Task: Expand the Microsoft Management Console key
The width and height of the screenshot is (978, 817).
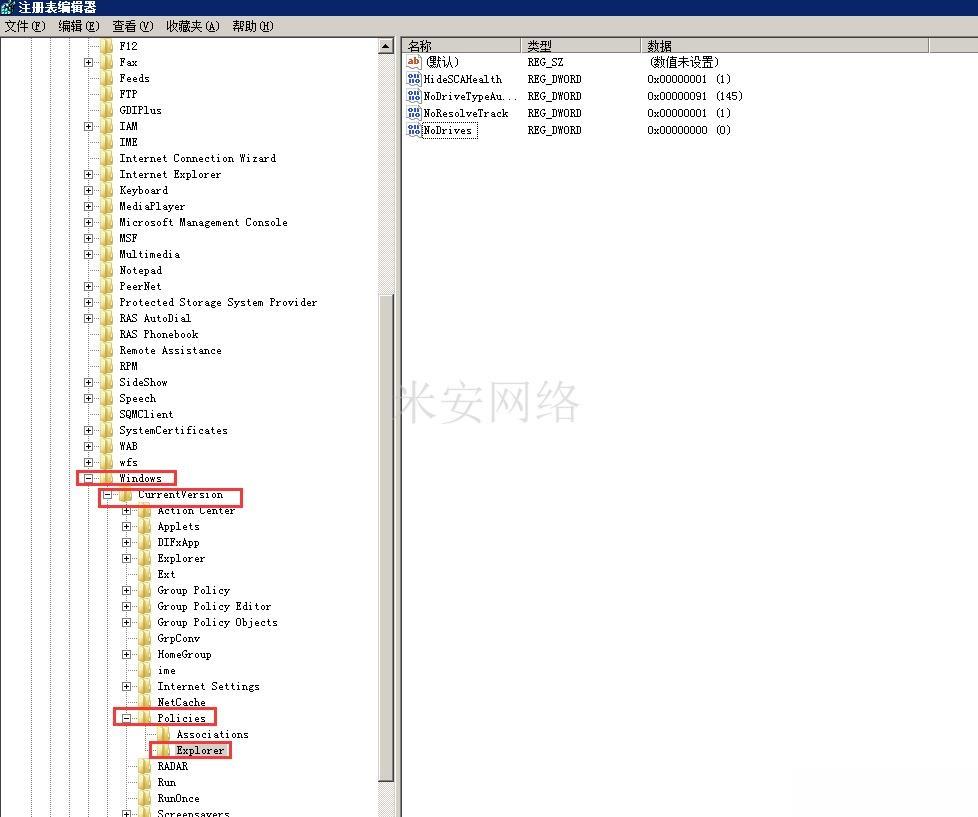Action: click(x=89, y=222)
